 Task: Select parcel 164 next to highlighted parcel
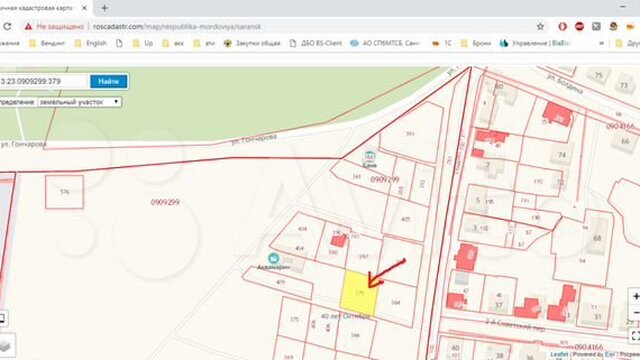396,302
